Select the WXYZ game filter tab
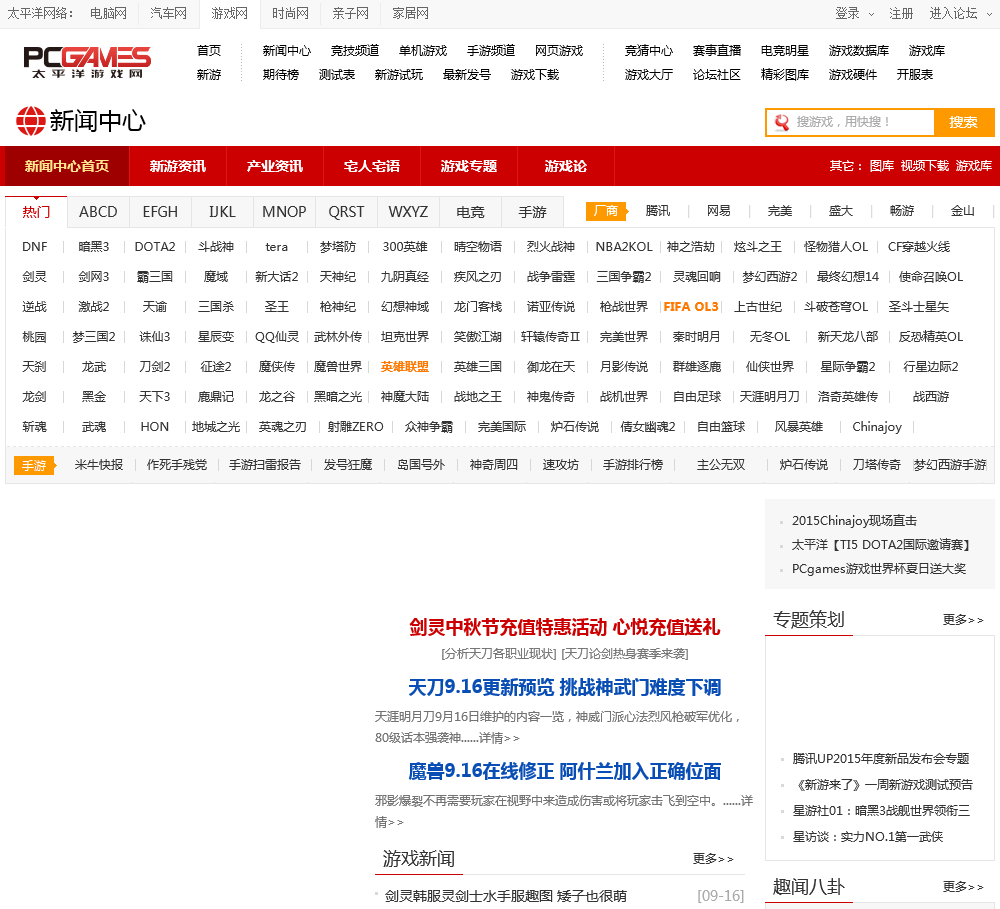The width and height of the screenshot is (1000, 909). (x=408, y=212)
